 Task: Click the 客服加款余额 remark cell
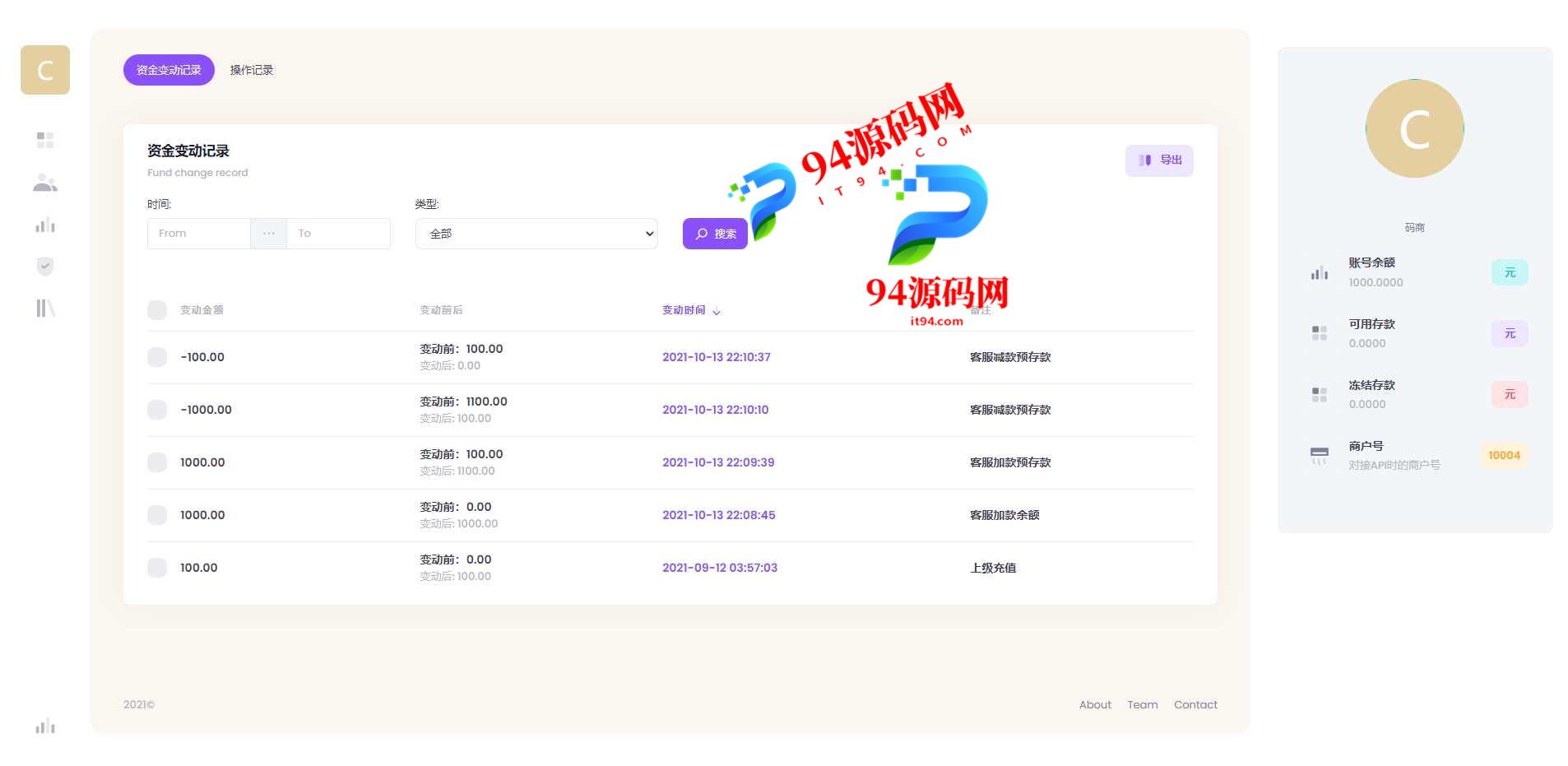[1004, 515]
